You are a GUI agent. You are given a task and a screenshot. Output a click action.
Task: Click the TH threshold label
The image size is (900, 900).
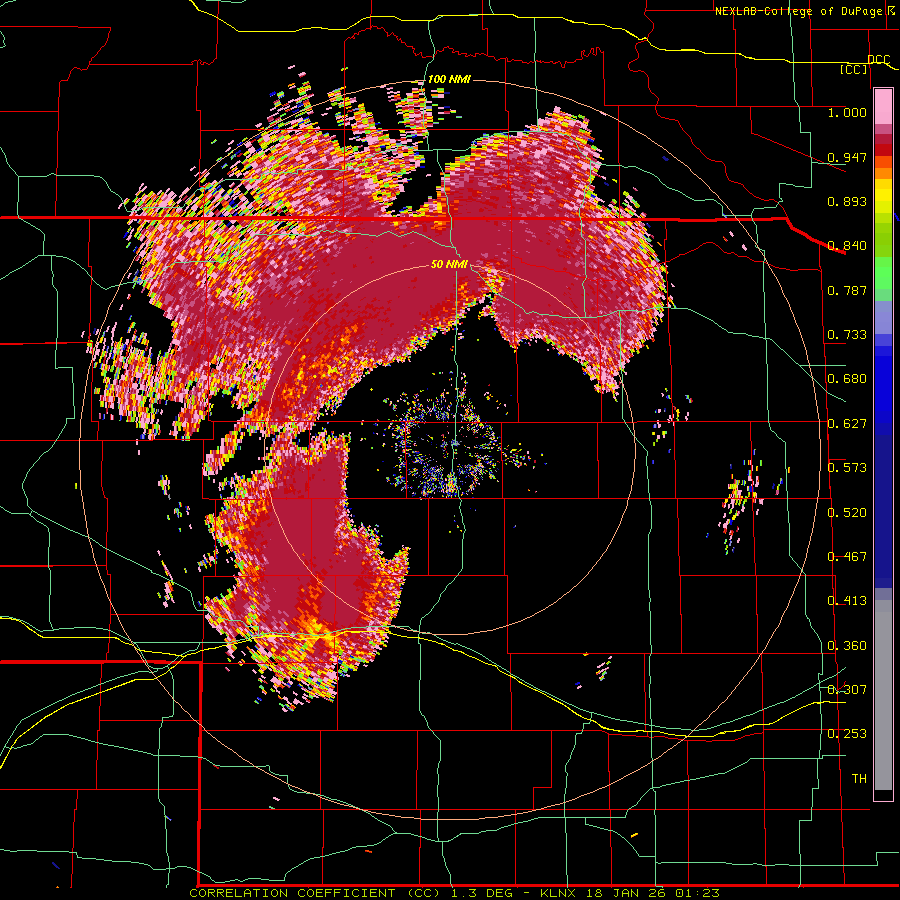coord(859,779)
